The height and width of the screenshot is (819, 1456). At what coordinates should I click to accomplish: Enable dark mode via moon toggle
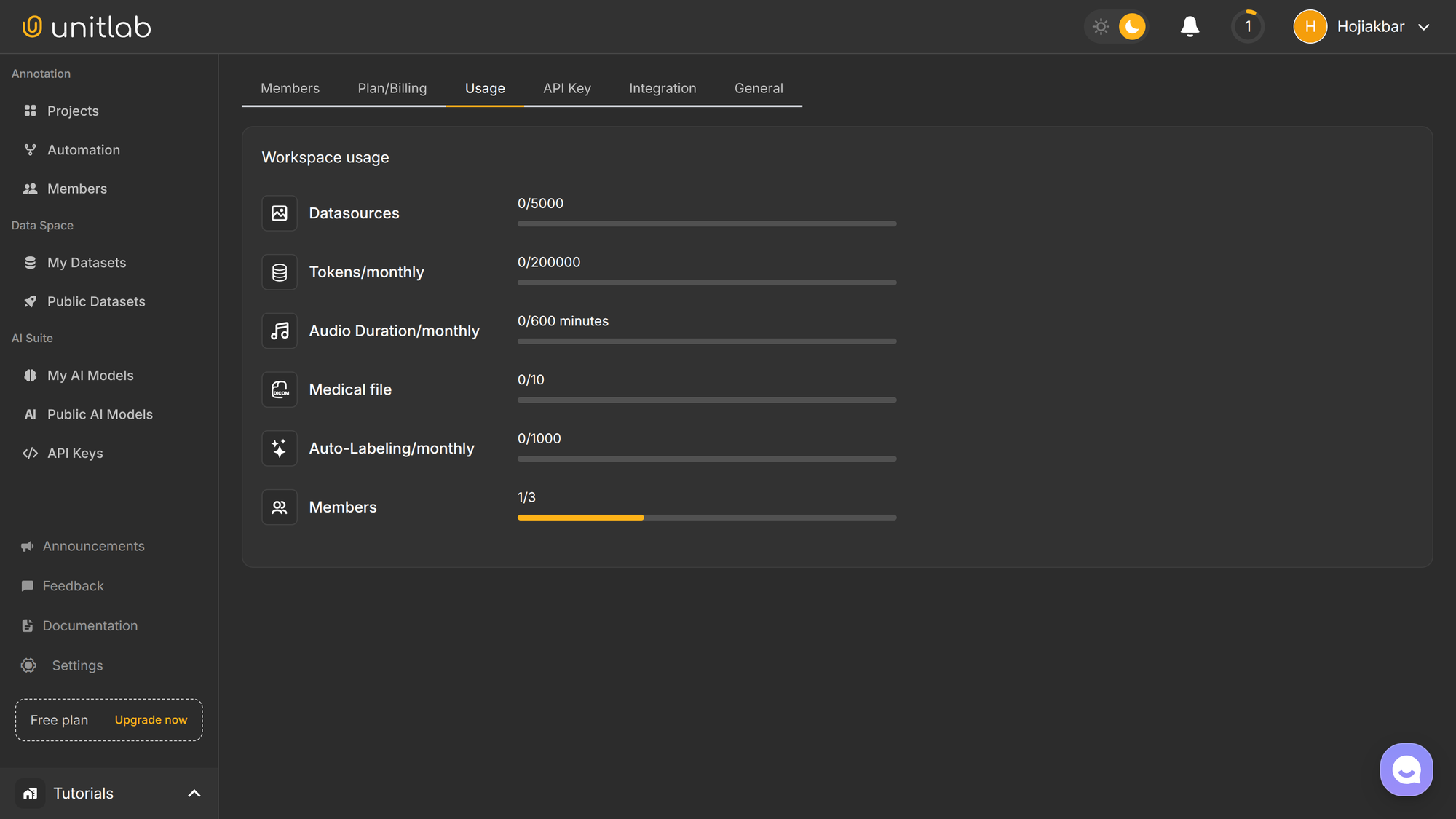[x=1130, y=25]
